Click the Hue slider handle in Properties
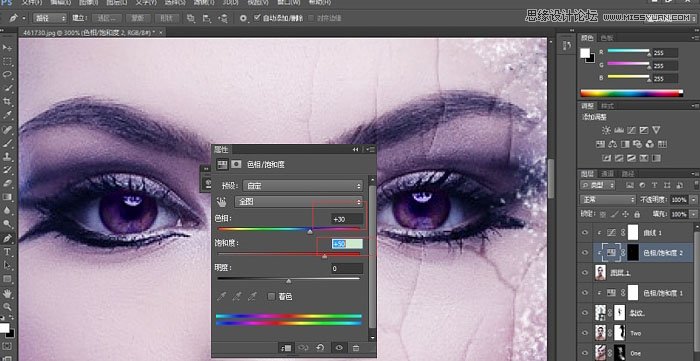 [x=310, y=231]
